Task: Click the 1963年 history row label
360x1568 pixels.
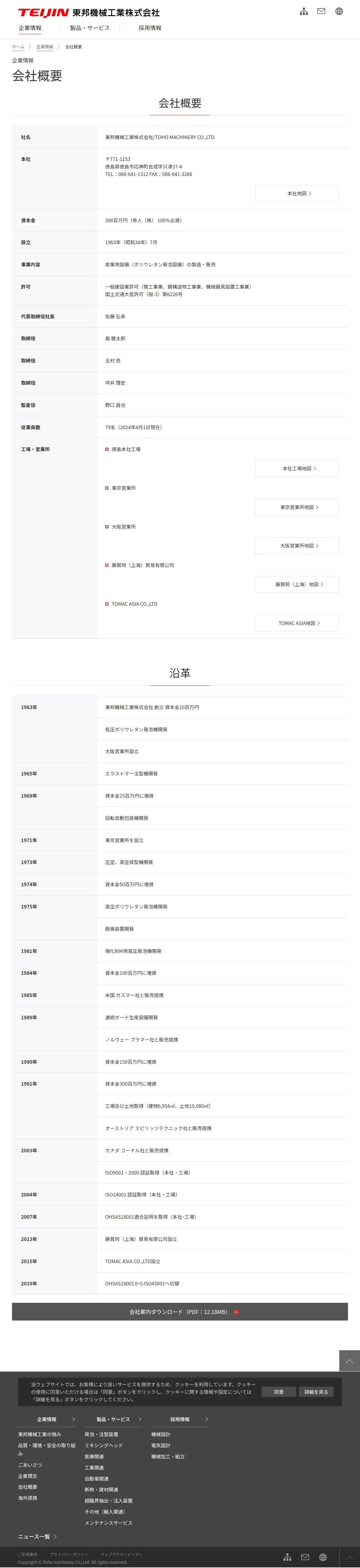Action: tap(28, 707)
